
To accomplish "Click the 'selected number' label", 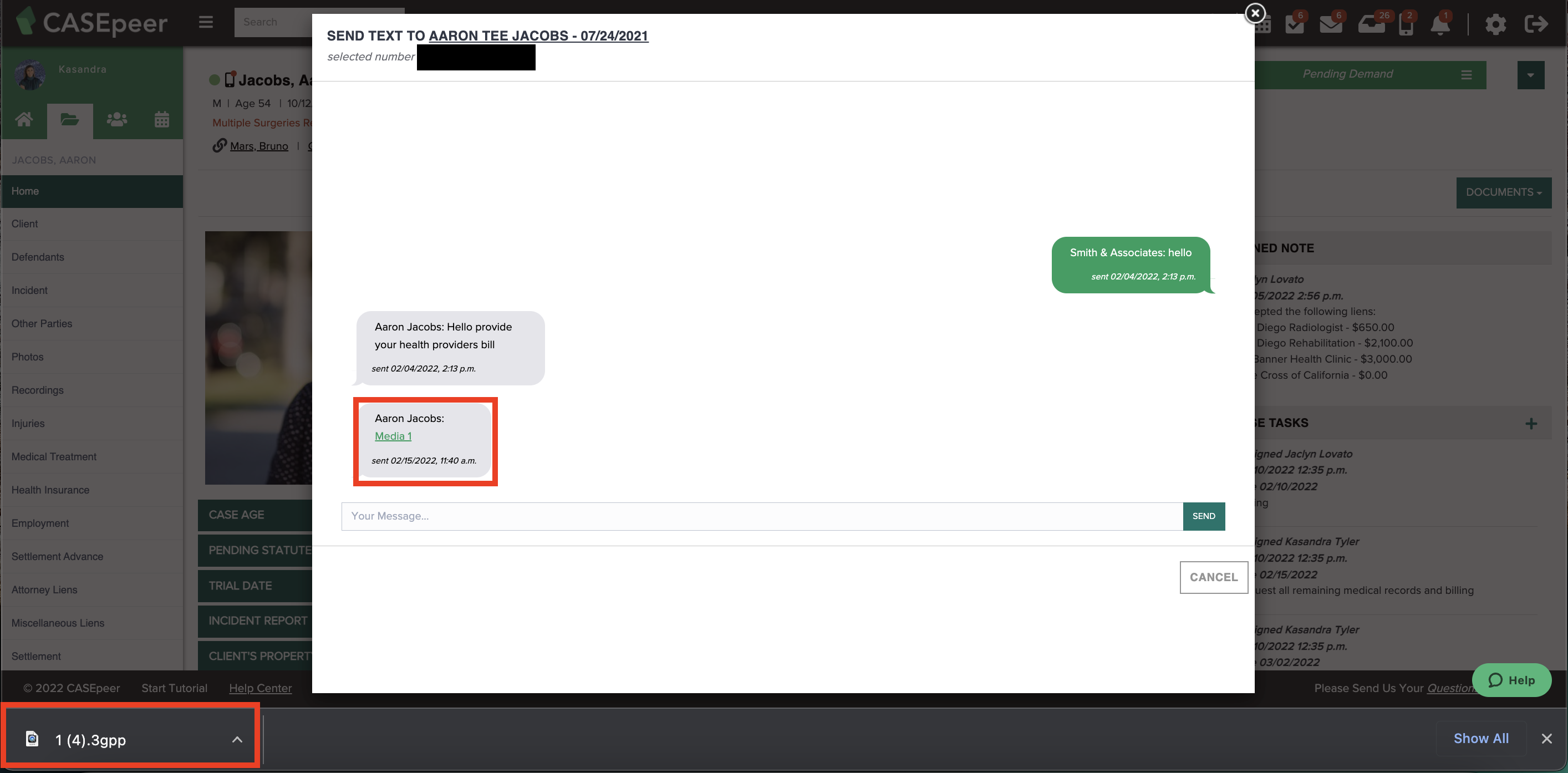I will point(371,57).
